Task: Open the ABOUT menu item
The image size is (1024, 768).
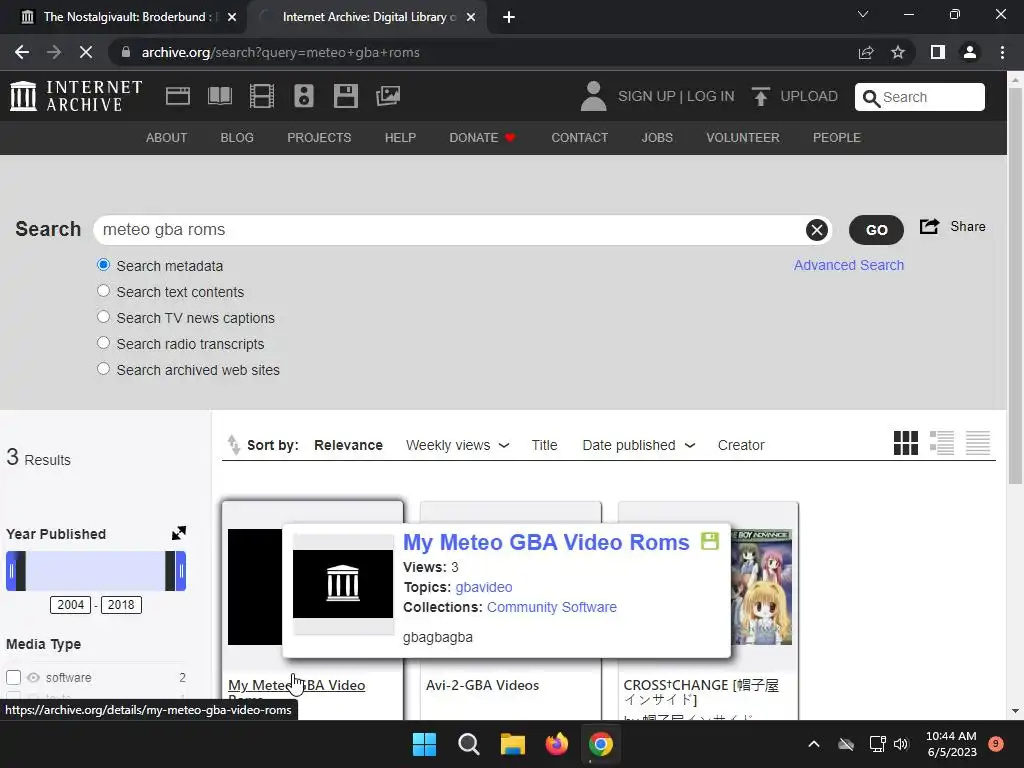Action: [166, 138]
